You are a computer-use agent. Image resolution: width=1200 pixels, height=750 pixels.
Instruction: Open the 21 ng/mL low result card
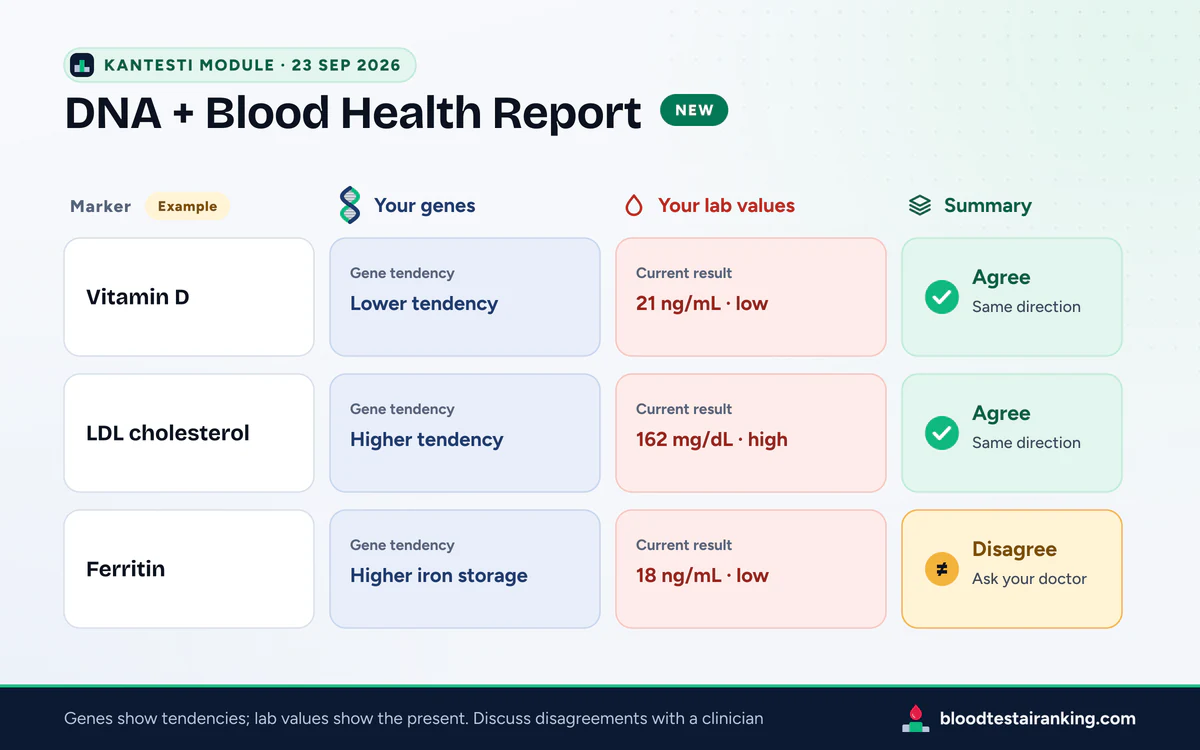pyautogui.click(x=751, y=297)
